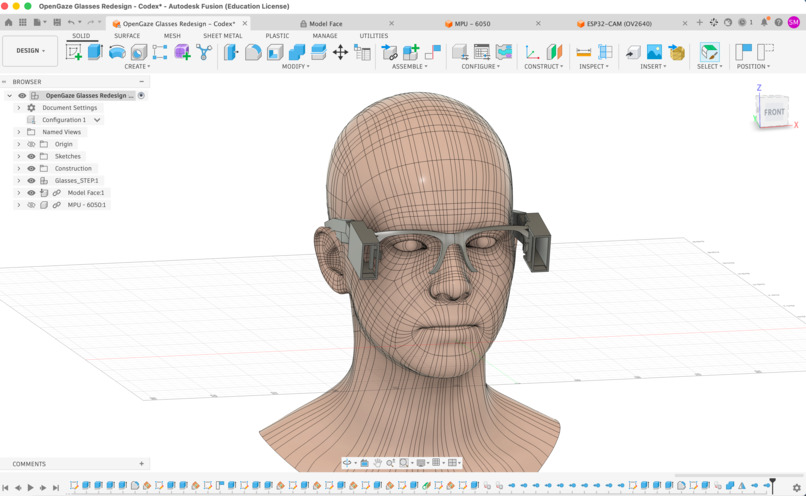Open the ASSEMBLE dropdown menu
806x496 pixels.
(410, 66)
